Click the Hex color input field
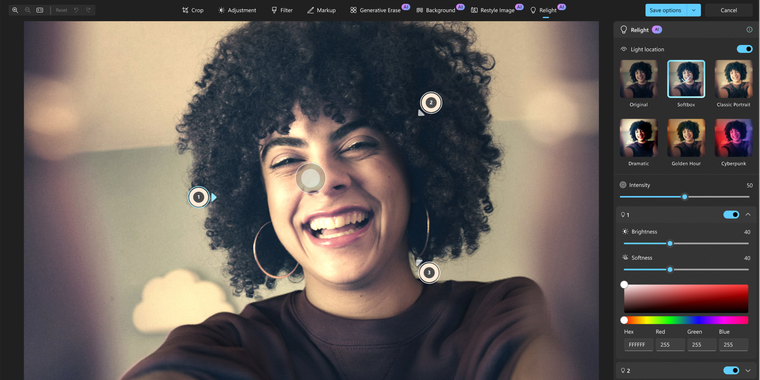This screenshot has height=380, width=760. pos(638,345)
